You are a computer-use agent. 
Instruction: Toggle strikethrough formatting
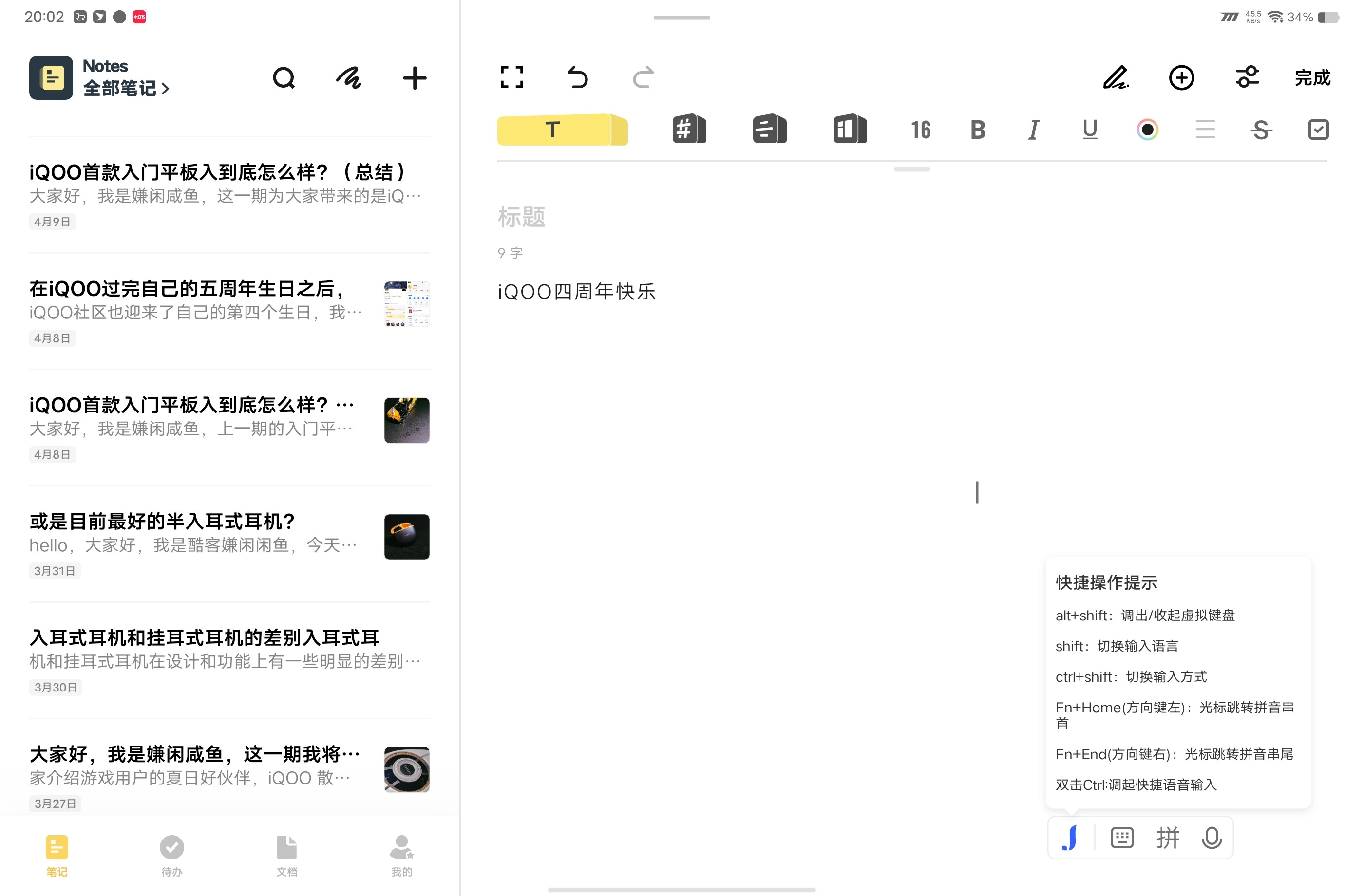click(x=1261, y=130)
